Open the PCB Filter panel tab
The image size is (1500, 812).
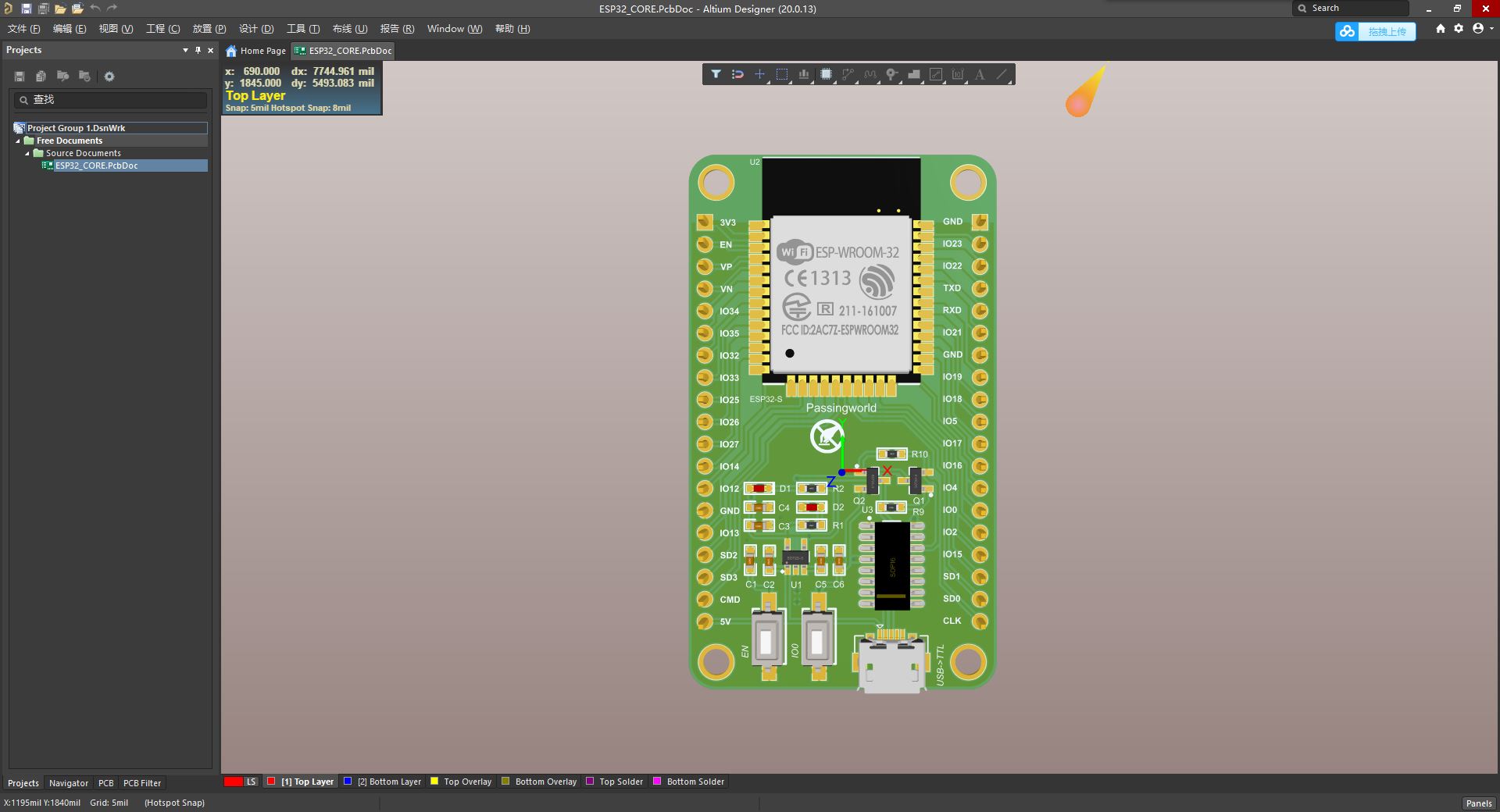tap(142, 783)
